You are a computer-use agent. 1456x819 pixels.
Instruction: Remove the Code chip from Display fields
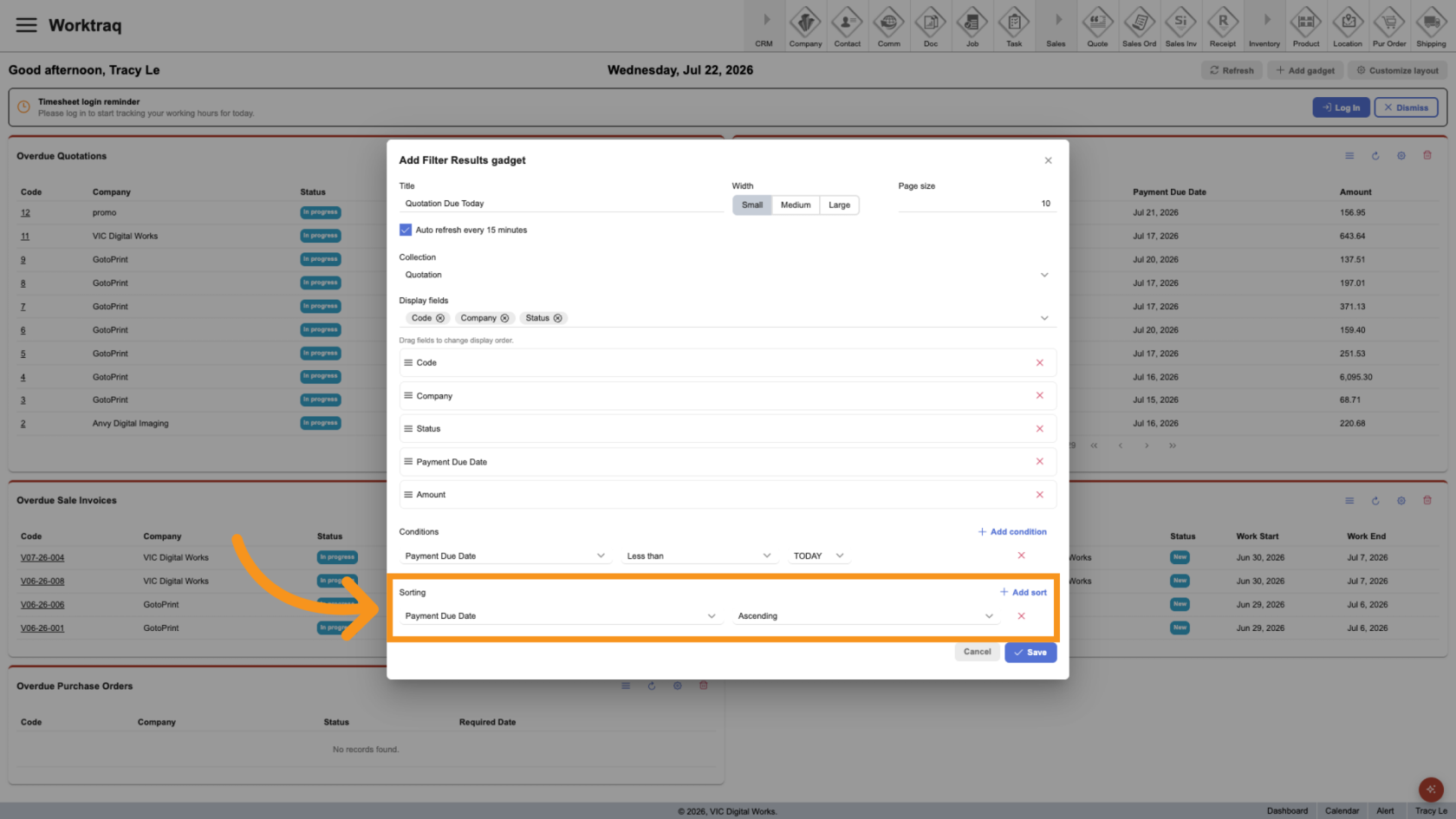click(x=440, y=318)
